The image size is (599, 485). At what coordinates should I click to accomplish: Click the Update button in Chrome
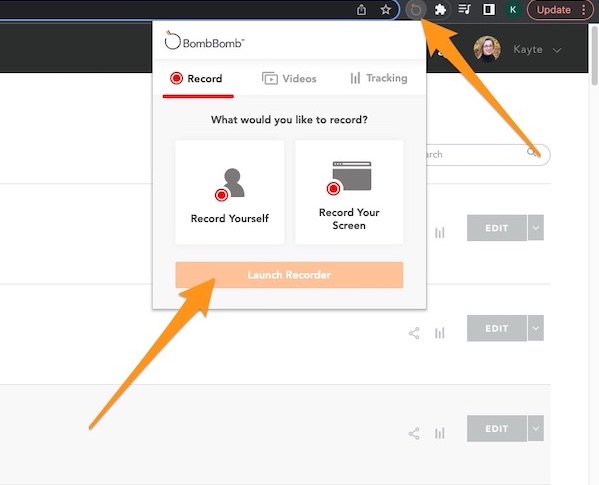coord(559,10)
